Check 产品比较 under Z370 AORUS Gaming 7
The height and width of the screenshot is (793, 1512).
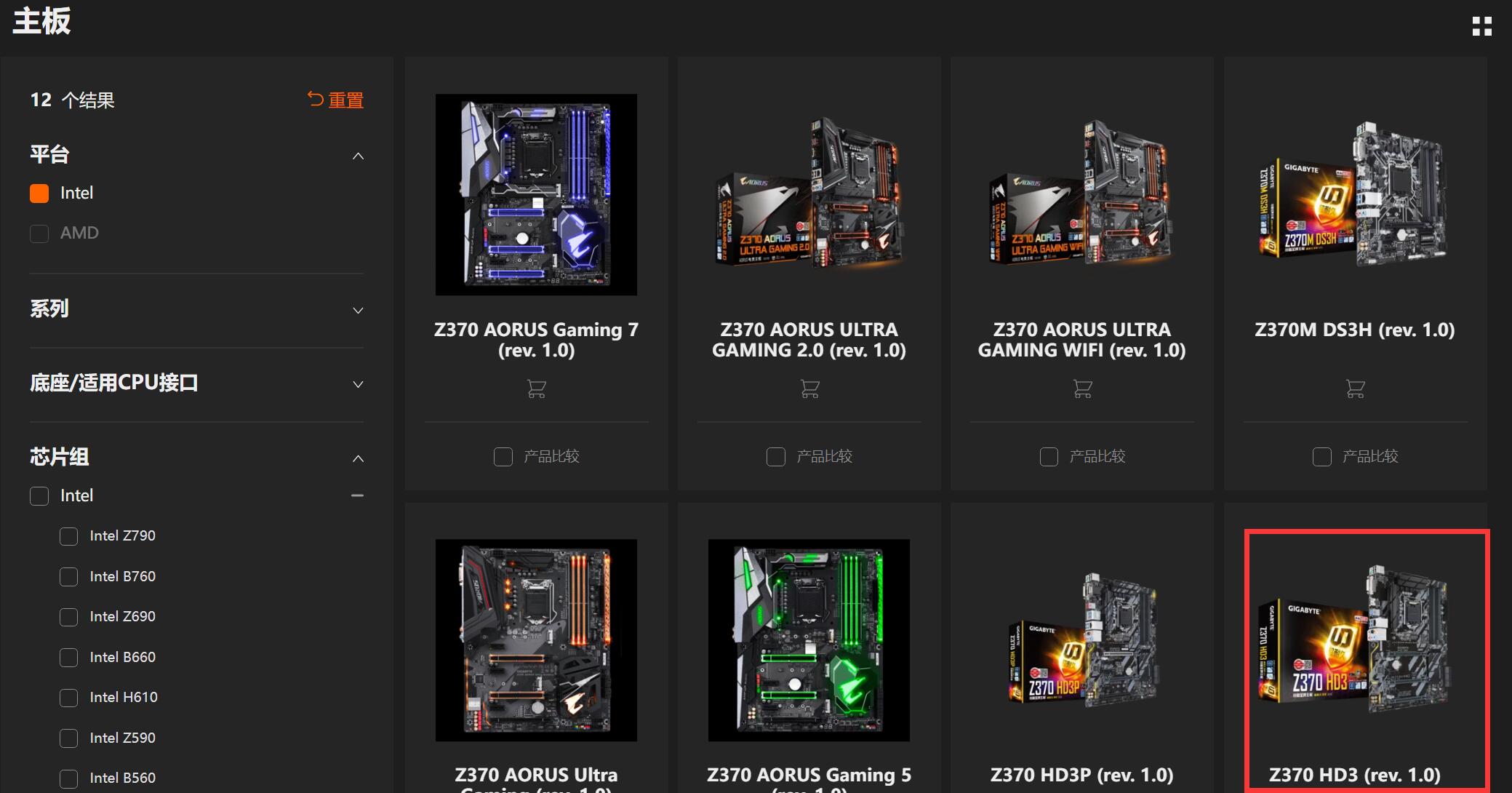tap(503, 456)
